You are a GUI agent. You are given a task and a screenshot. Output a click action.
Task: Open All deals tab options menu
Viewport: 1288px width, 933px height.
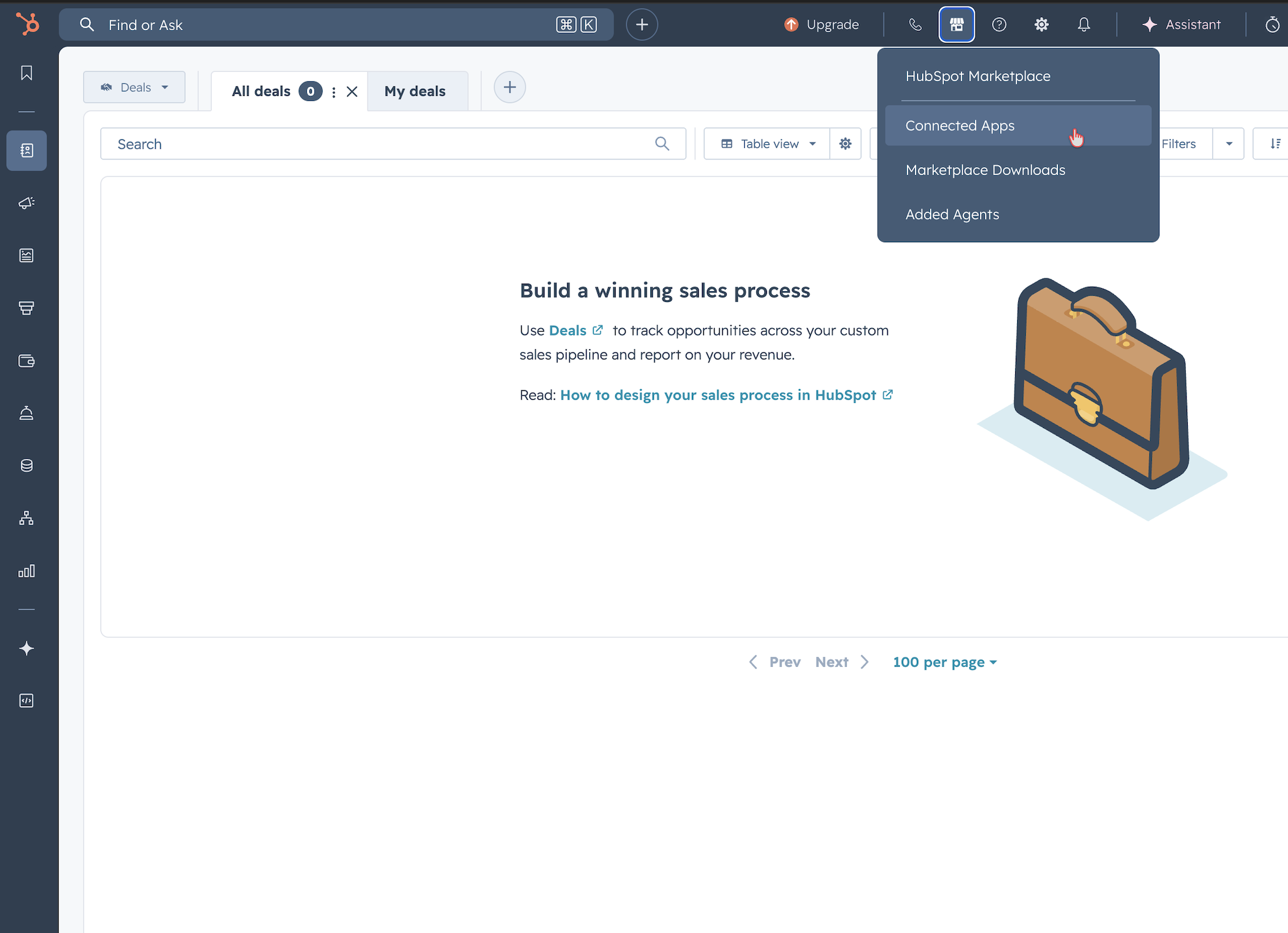coord(334,92)
